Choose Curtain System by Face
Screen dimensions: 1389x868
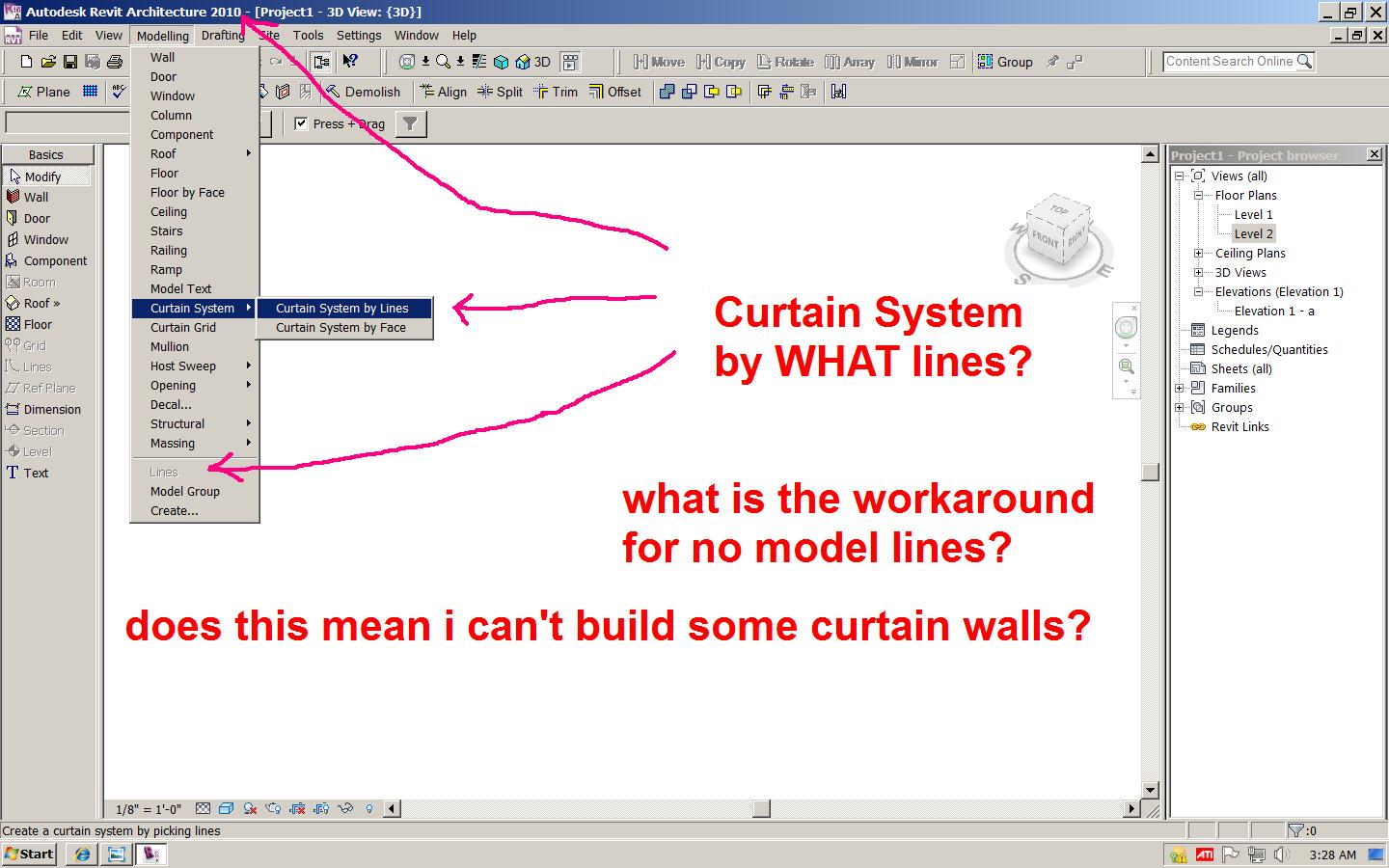click(340, 328)
